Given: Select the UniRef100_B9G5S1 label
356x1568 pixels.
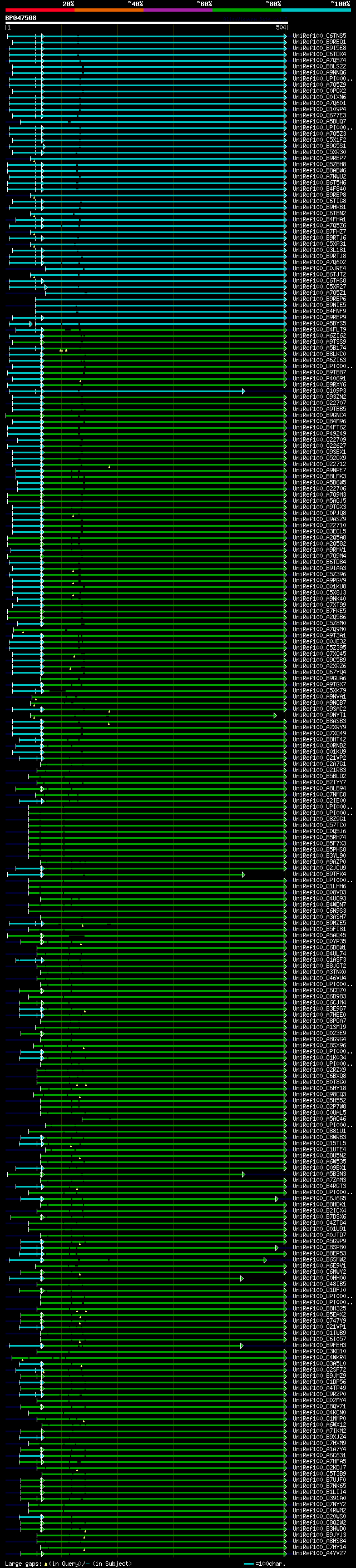Looking at the screenshot, I should point(319,146).
